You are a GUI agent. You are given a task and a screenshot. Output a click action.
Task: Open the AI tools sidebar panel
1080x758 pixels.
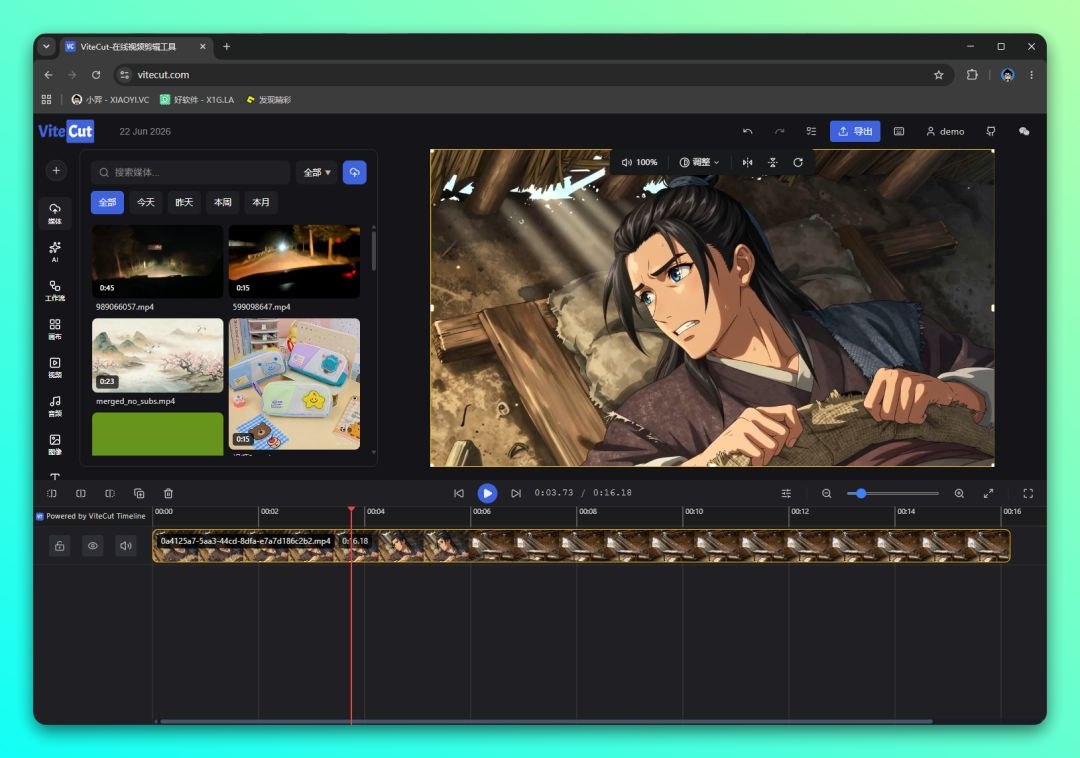pyautogui.click(x=55, y=251)
